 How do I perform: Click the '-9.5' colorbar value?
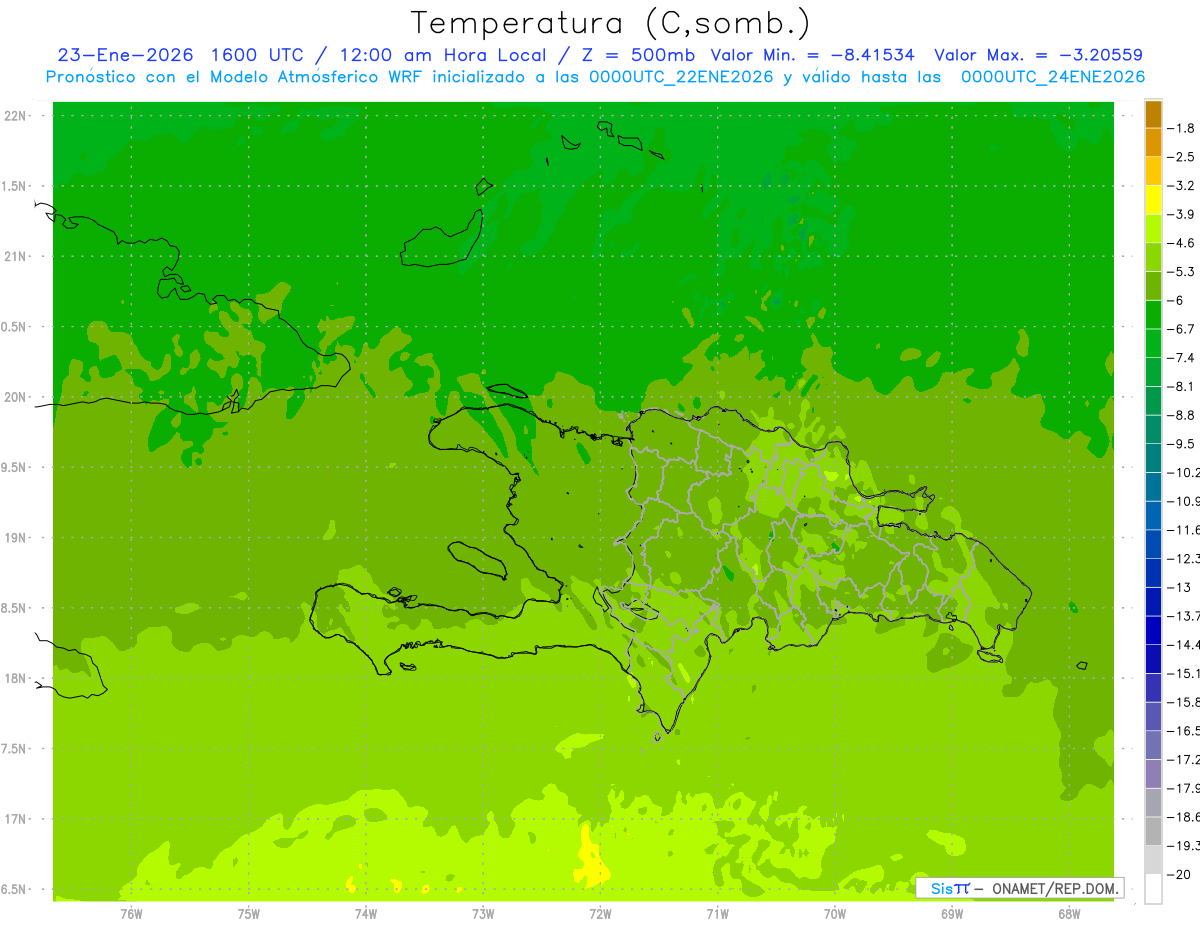1183,443
